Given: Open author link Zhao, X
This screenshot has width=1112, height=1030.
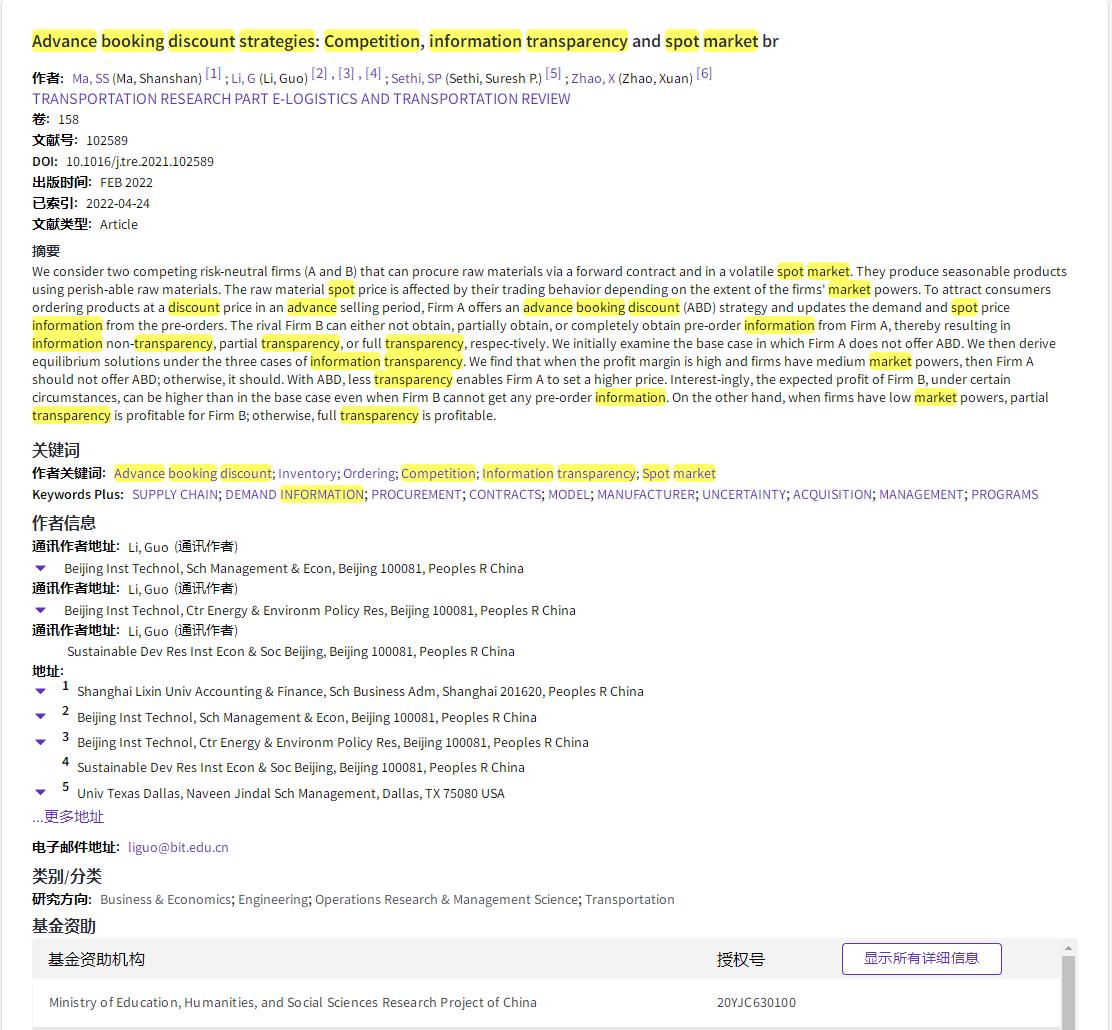Looking at the screenshot, I should [x=593, y=78].
